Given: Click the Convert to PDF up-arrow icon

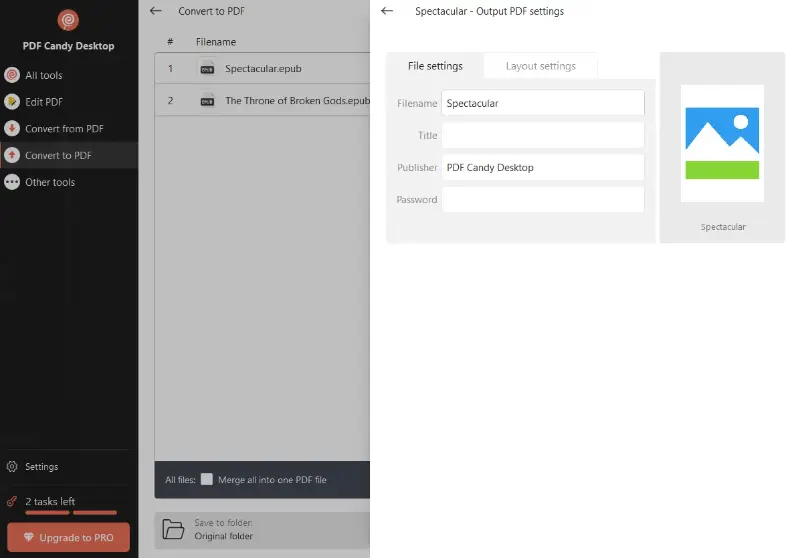Looking at the screenshot, I should point(12,155).
